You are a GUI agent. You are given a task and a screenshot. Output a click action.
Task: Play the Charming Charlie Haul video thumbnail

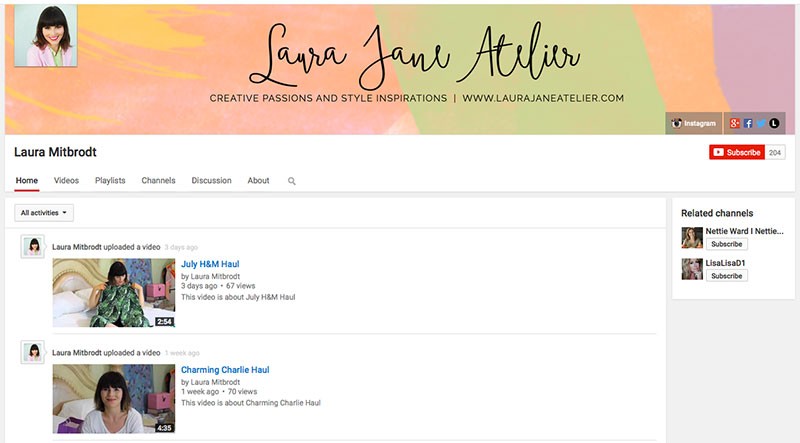click(x=113, y=398)
